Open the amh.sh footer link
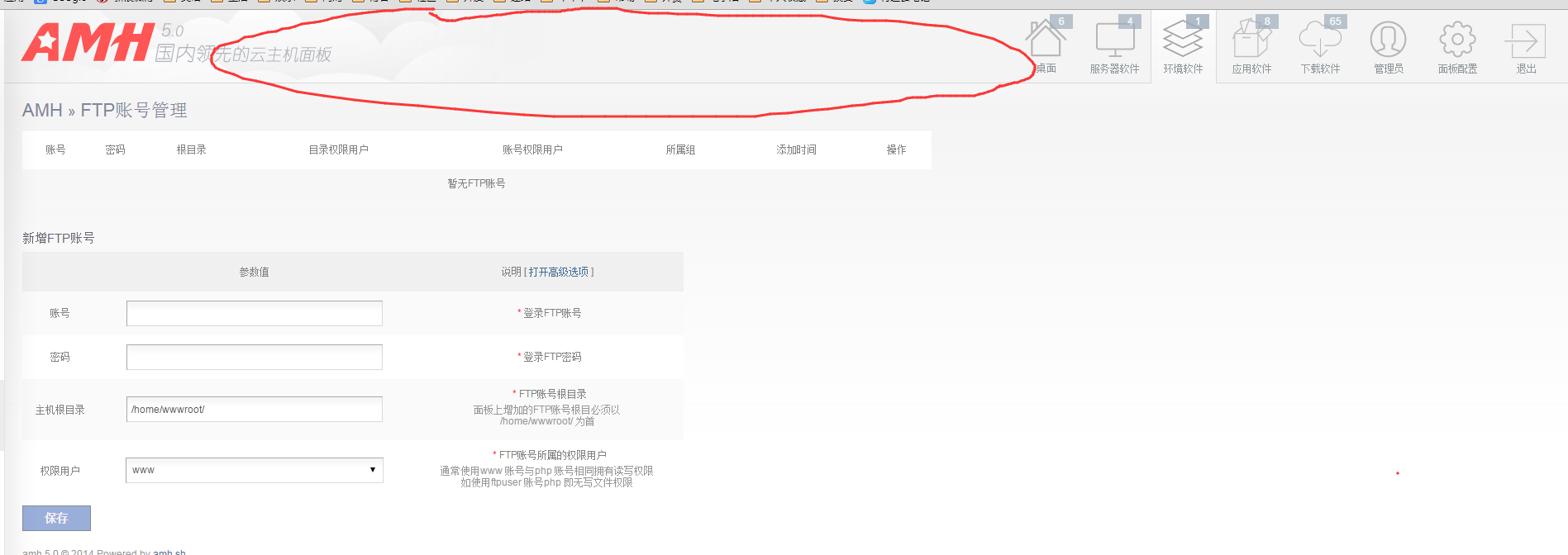Viewport: 1568px width, 555px height. tap(169, 551)
